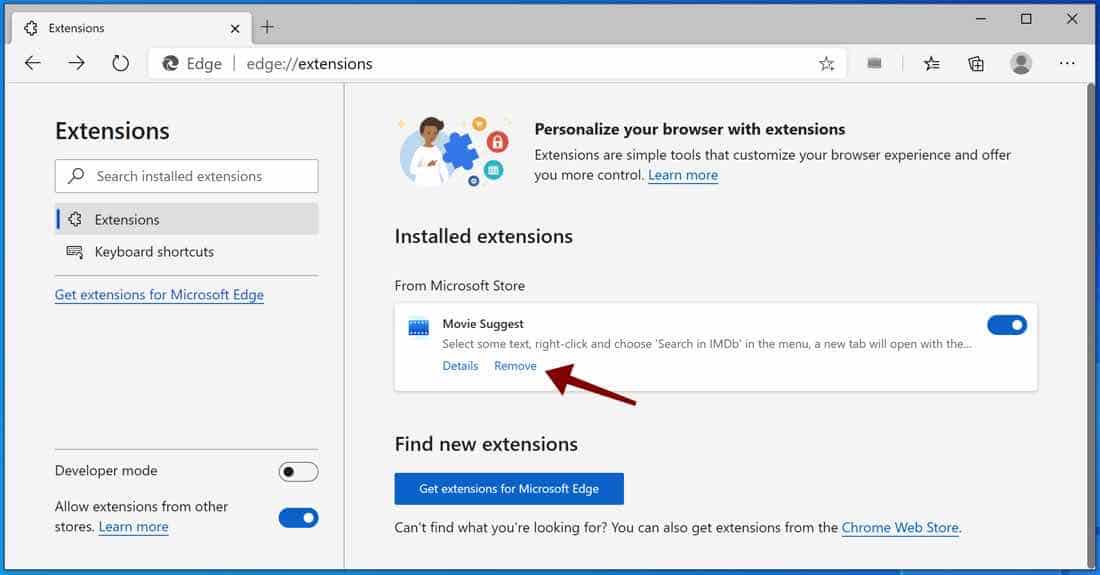The image size is (1100, 575).
Task: Open Collections icon in toolbar
Action: [976, 64]
